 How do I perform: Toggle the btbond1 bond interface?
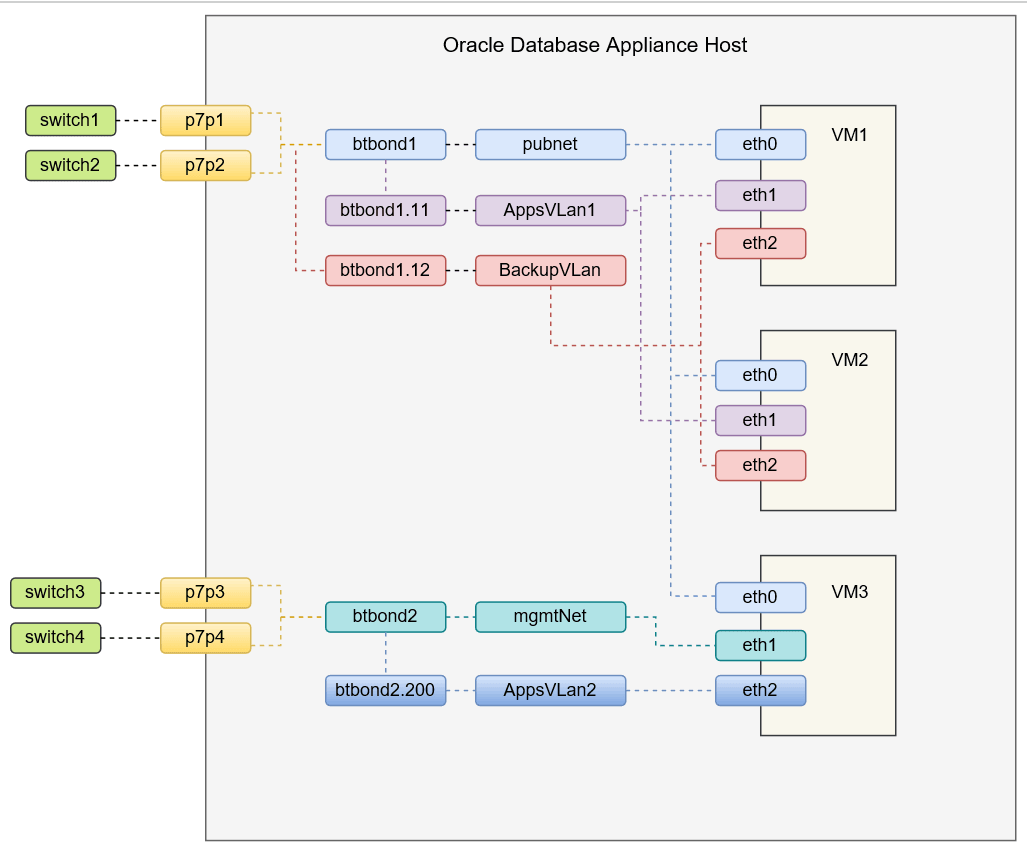click(x=385, y=144)
